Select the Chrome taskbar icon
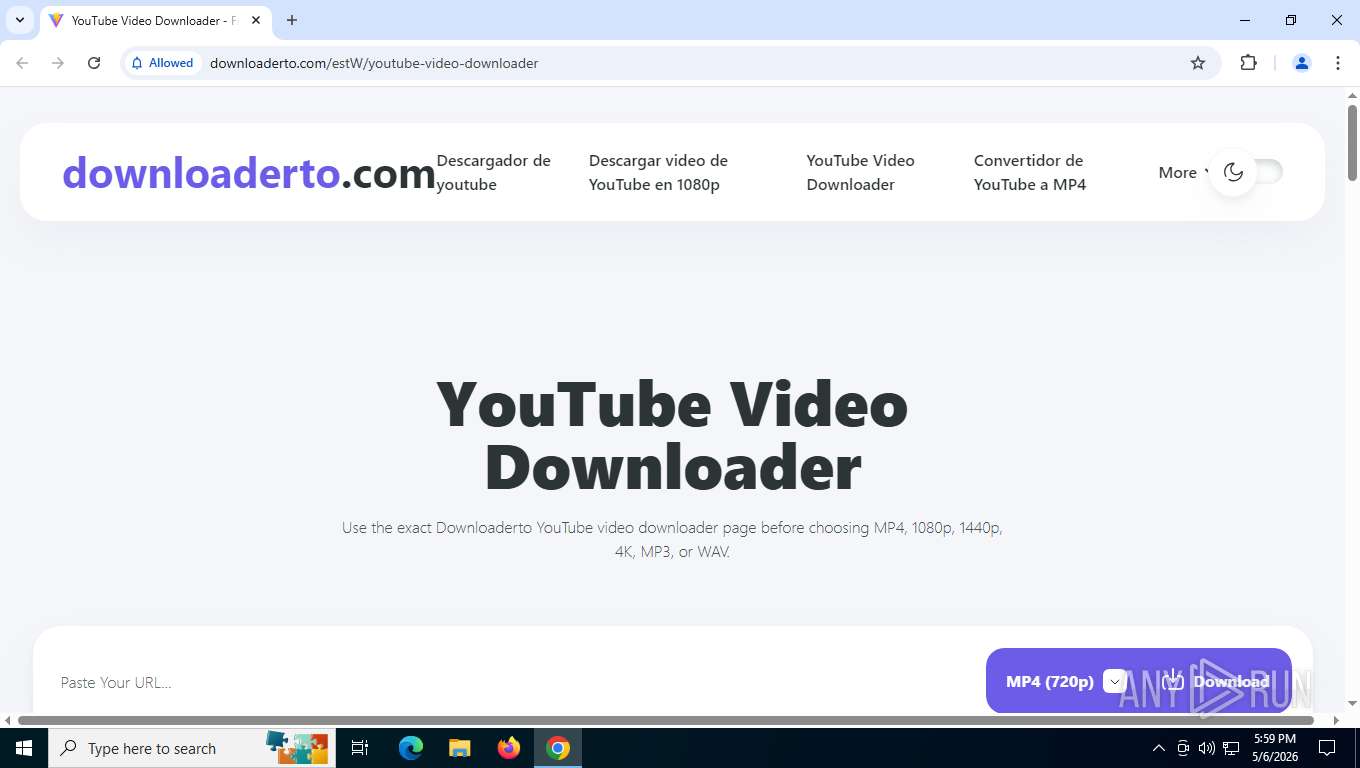 [558, 748]
